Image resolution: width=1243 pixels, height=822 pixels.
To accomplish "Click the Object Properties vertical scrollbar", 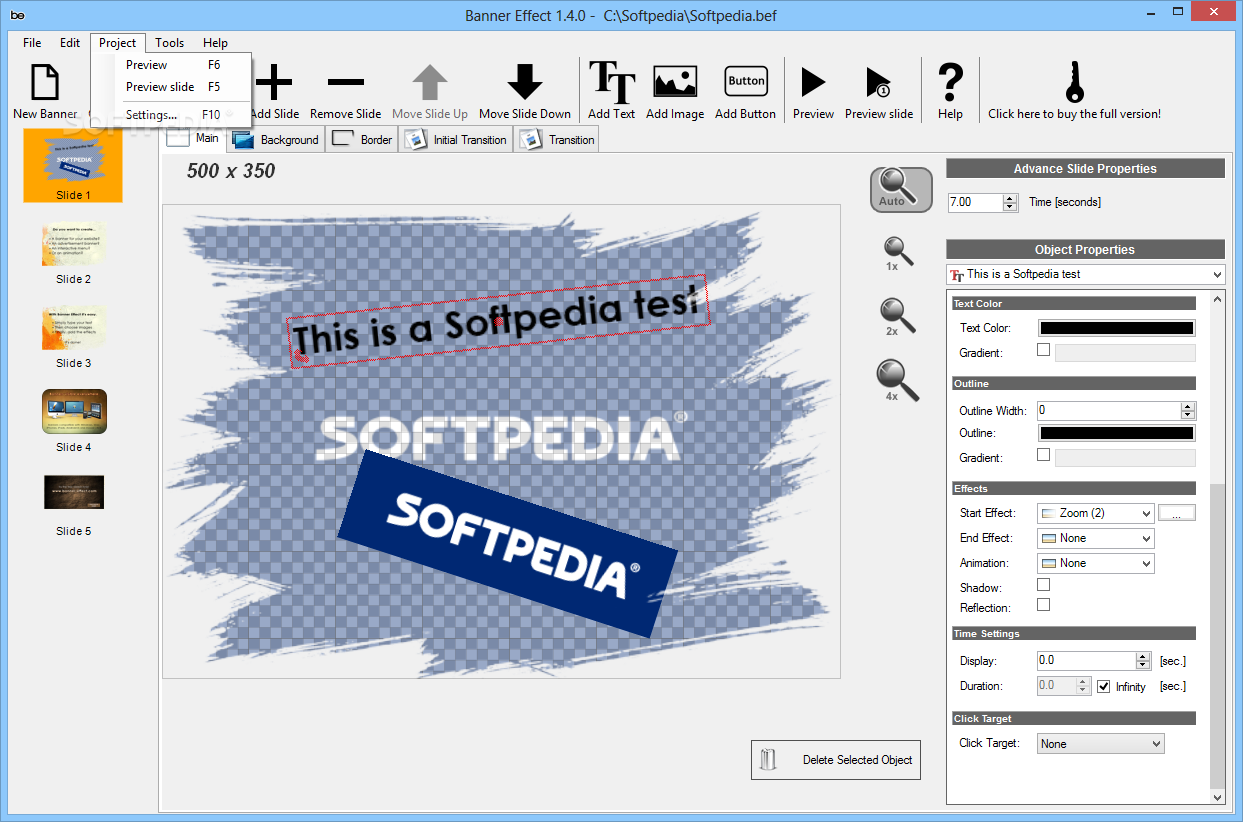I will click(1217, 548).
